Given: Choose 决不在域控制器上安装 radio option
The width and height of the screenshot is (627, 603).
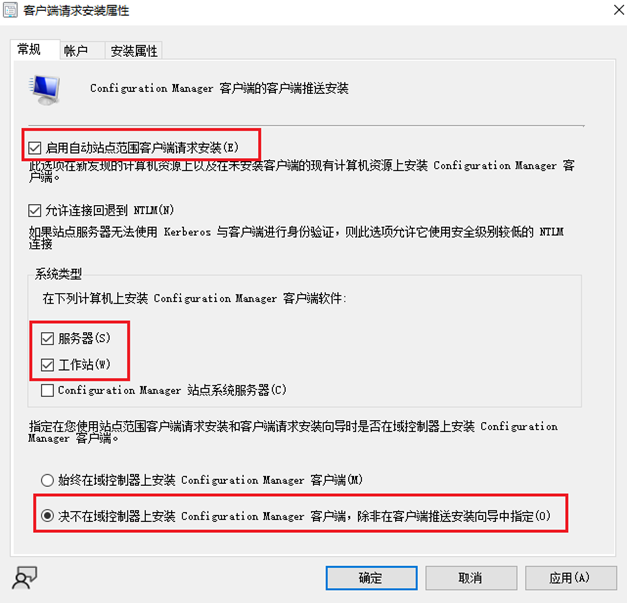Looking at the screenshot, I should point(47,516).
